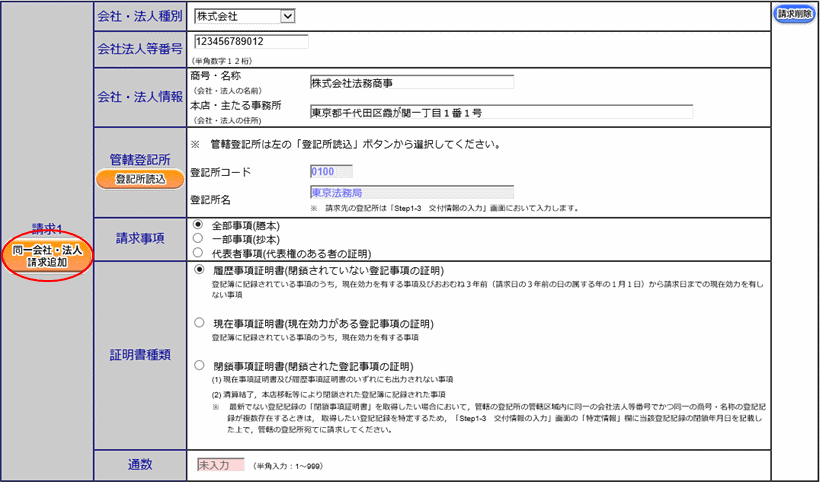Click the orange 登記所読込 button

tap(140, 179)
